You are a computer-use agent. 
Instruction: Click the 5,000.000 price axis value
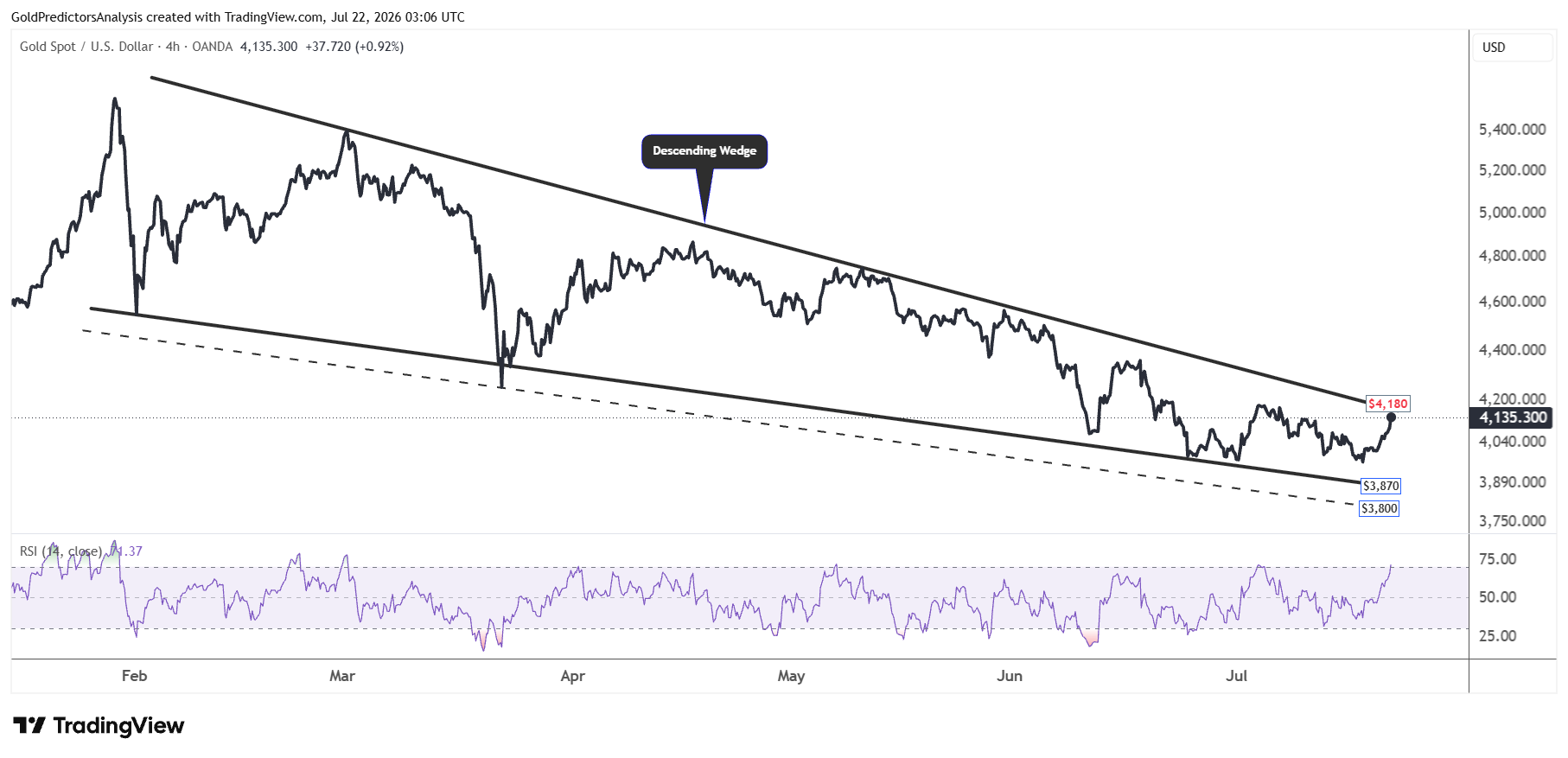coord(1513,213)
